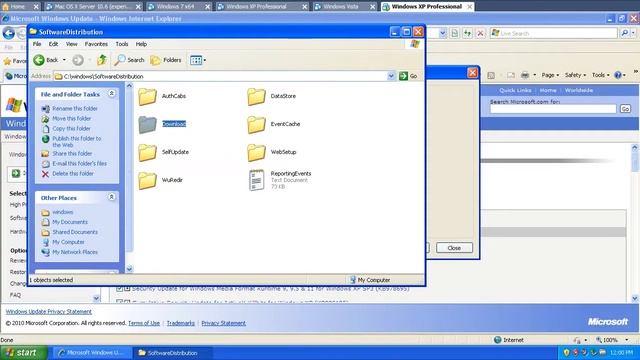Open Search in Explorer toolbar
Viewport: 640px width, 360px height.
click(x=129, y=60)
